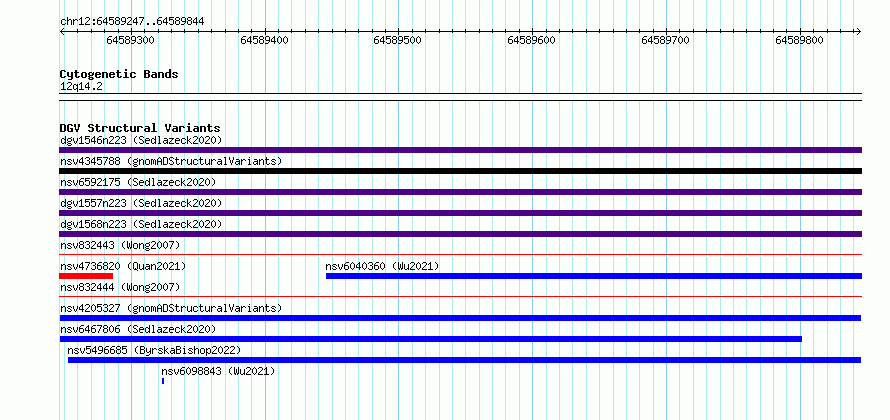Click the blue bar for nsv5496685
The height and width of the screenshot is (420, 890).
click(464, 360)
